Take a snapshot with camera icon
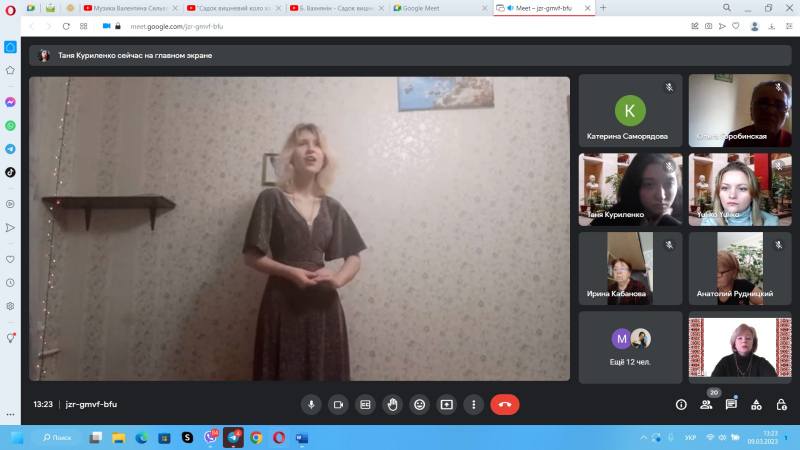Screen dimensions: 800x450 [708, 26]
